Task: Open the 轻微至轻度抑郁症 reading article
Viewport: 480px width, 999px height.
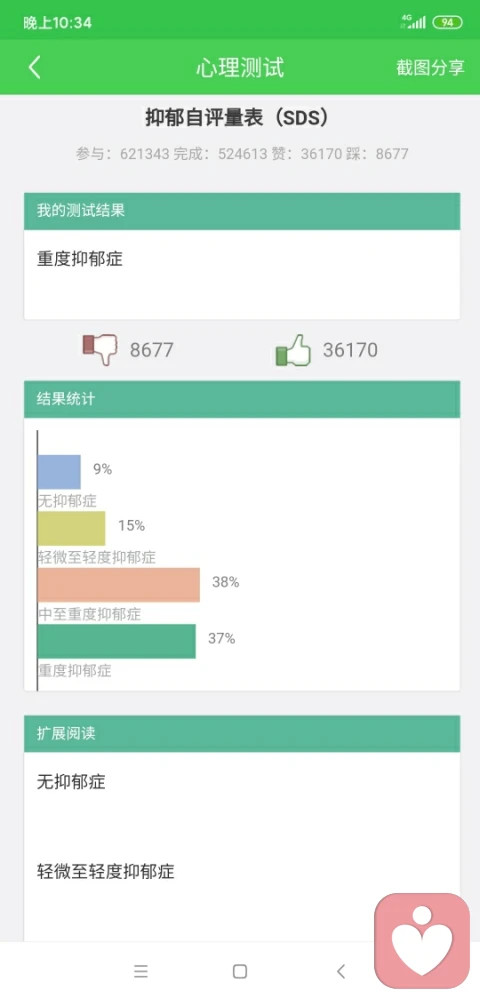Action: 105,871
